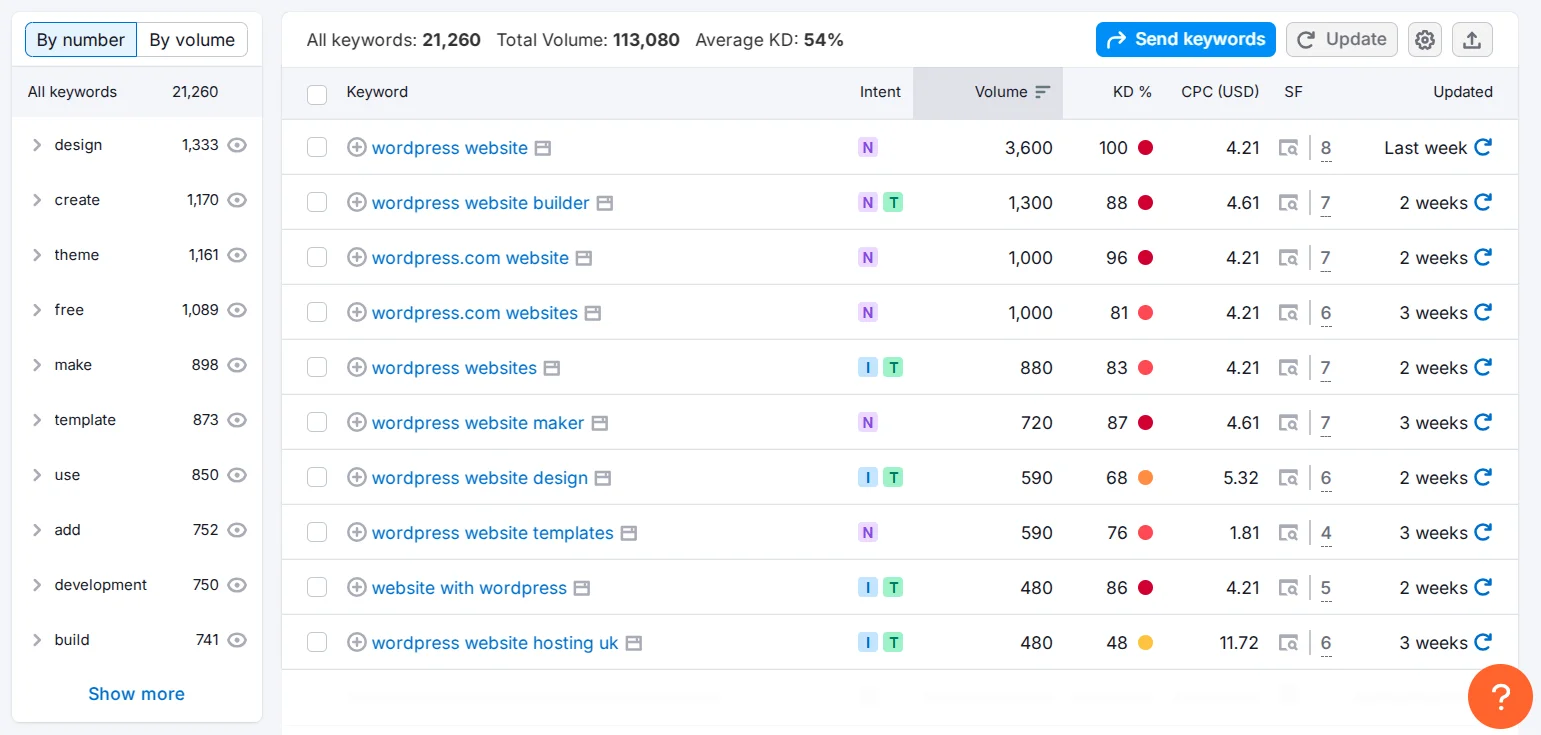Screen dimensions: 1541x735
Task: Add 'wordpress website builder' with plus icon
Action: pyautogui.click(x=357, y=202)
